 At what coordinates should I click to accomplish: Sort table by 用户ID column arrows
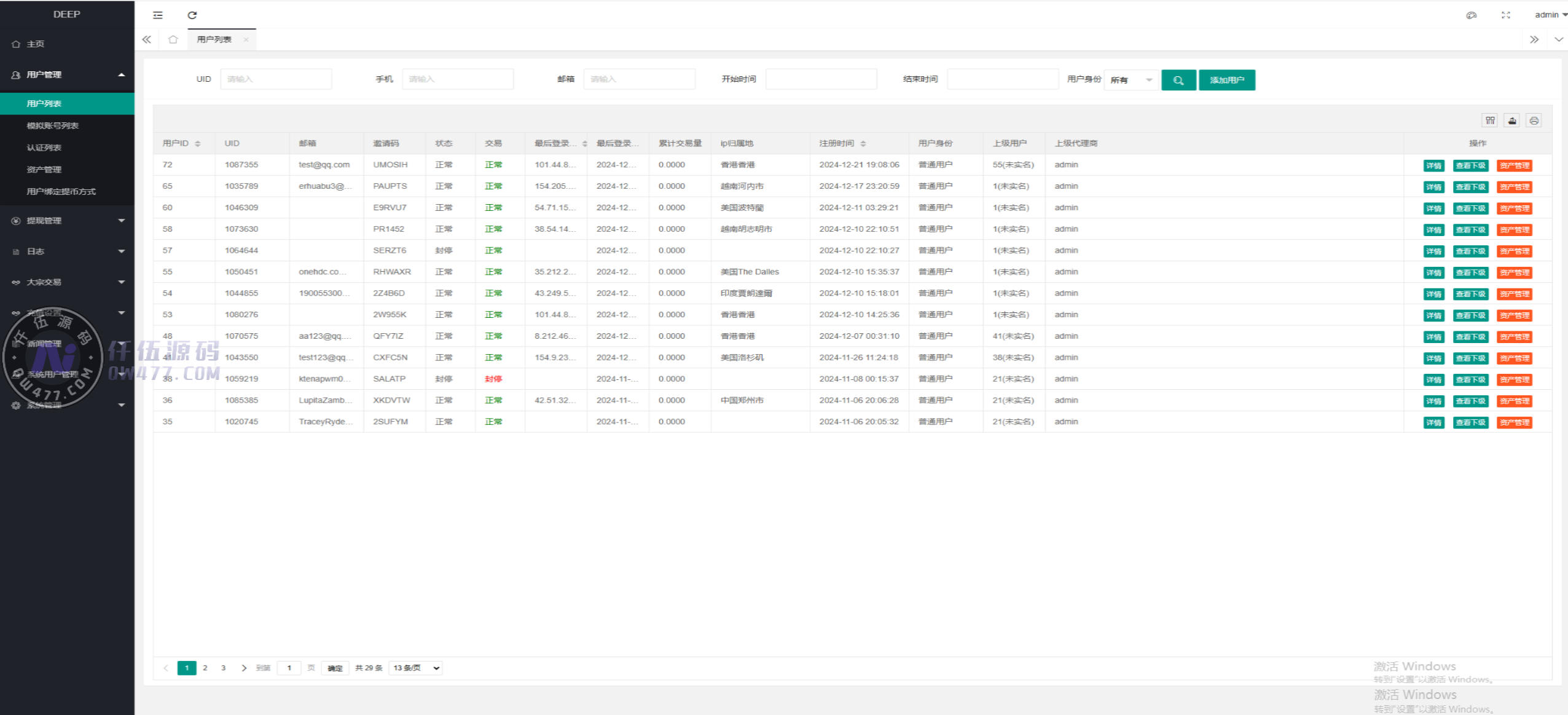point(198,143)
